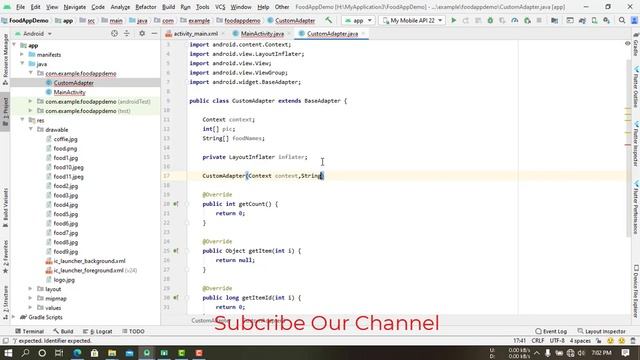
Task: Open the Terminal tool window
Action: [29, 331]
